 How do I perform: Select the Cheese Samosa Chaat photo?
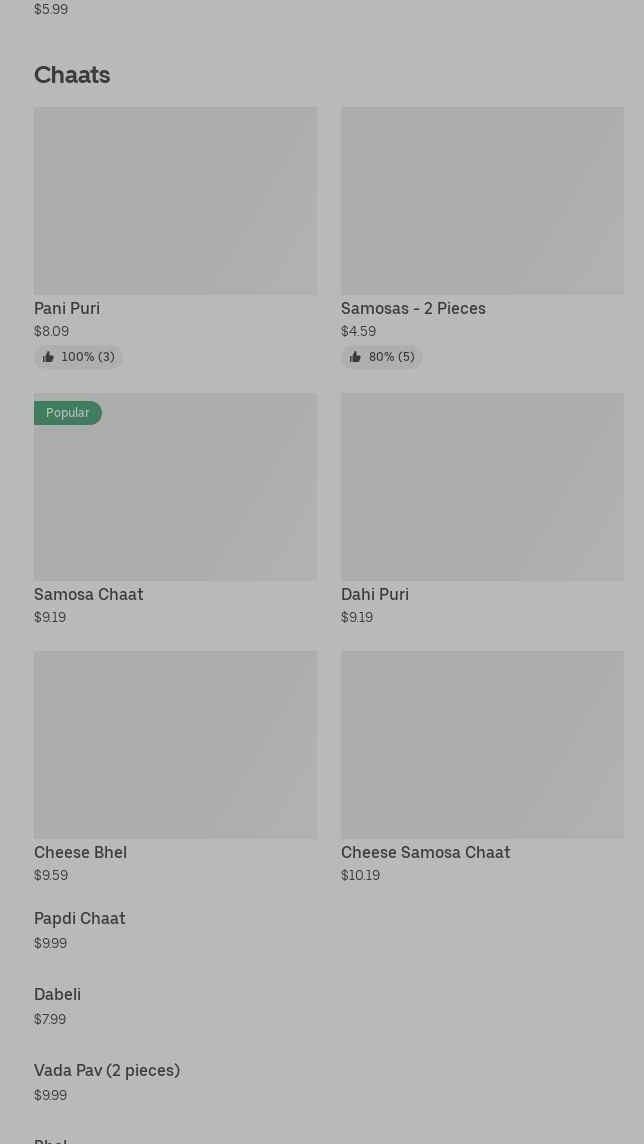[x=483, y=744]
